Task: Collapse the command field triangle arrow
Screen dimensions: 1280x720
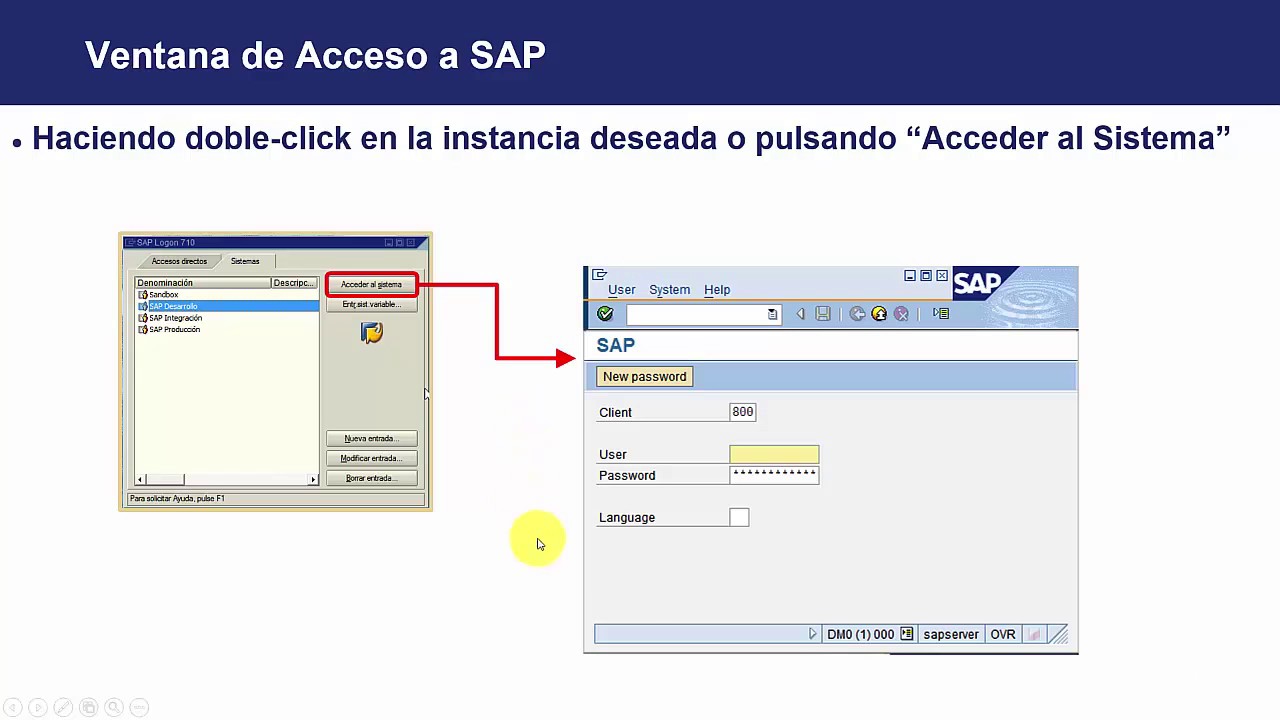Action: tap(800, 314)
